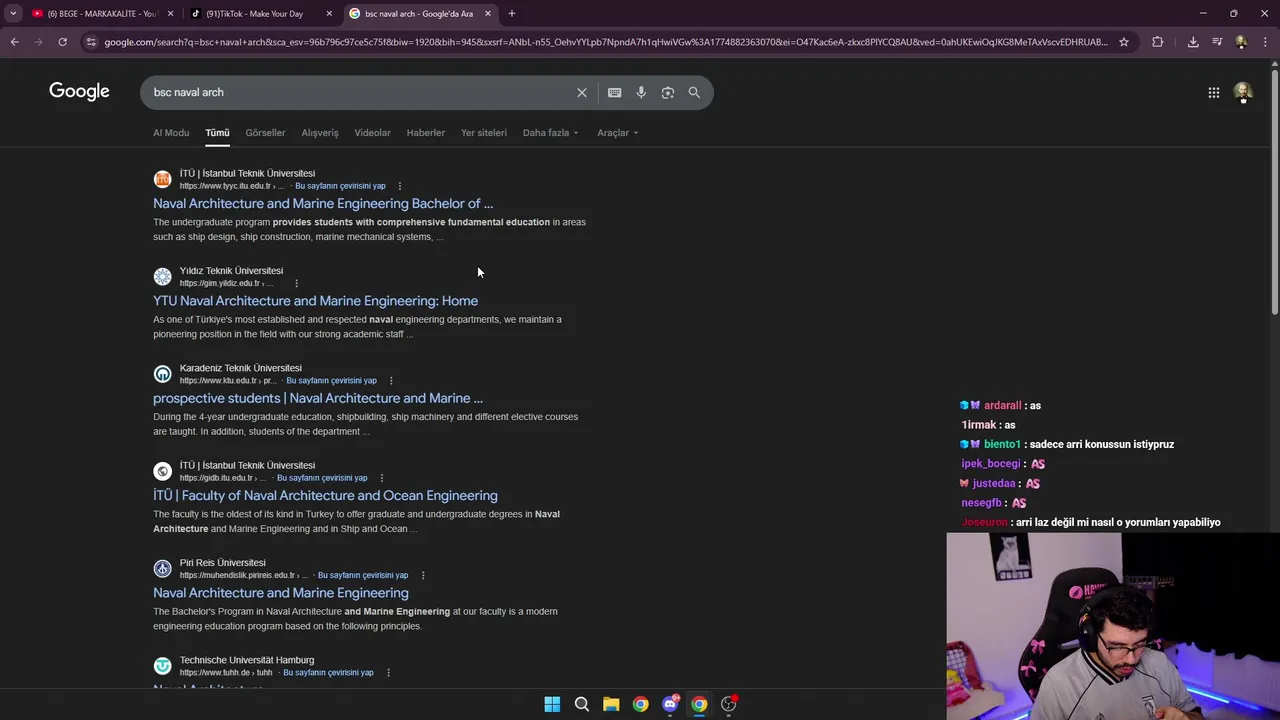The width and height of the screenshot is (1280, 720).
Task: Click the Yıldız Teknik Üniversitesi site name
Action: (231, 271)
